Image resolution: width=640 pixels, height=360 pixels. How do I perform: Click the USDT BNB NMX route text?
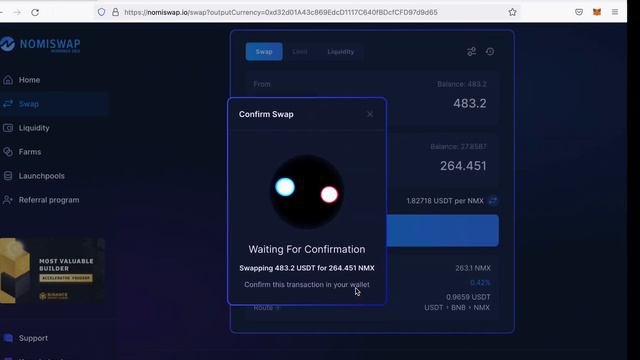pyautogui.click(x=457, y=308)
